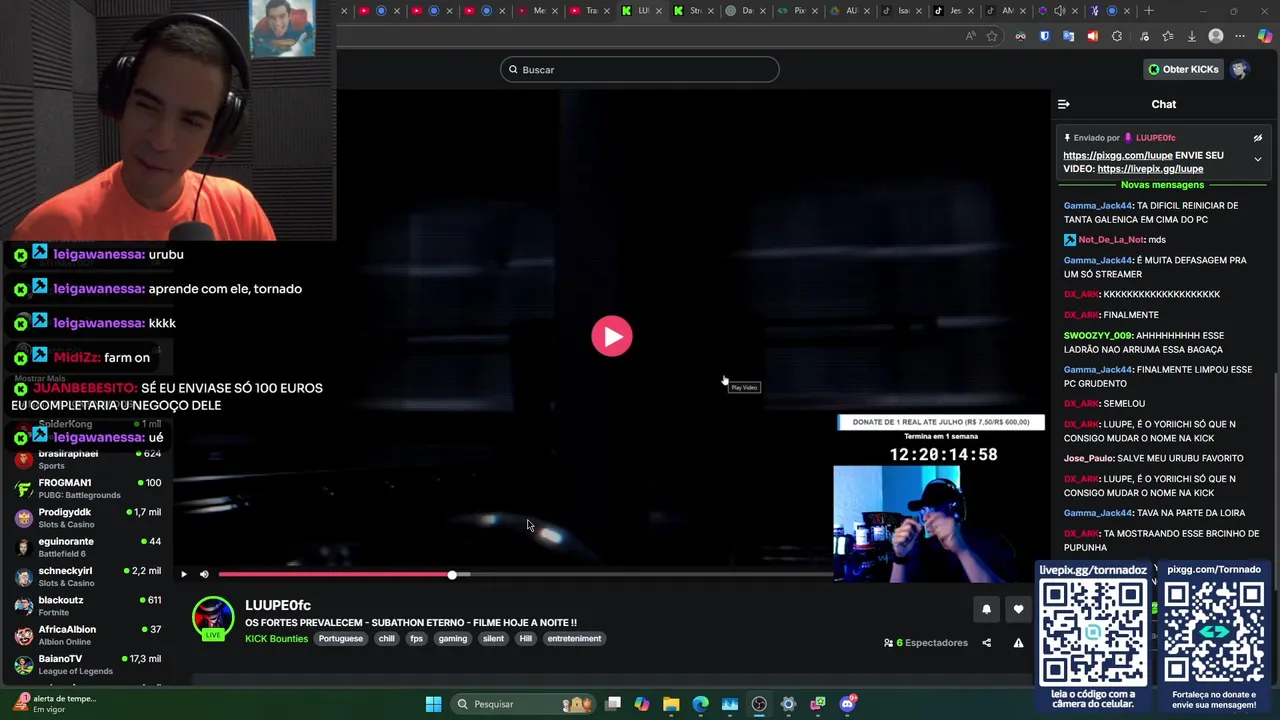Open the pixgg.com/luupe link in chat

click(1117, 155)
